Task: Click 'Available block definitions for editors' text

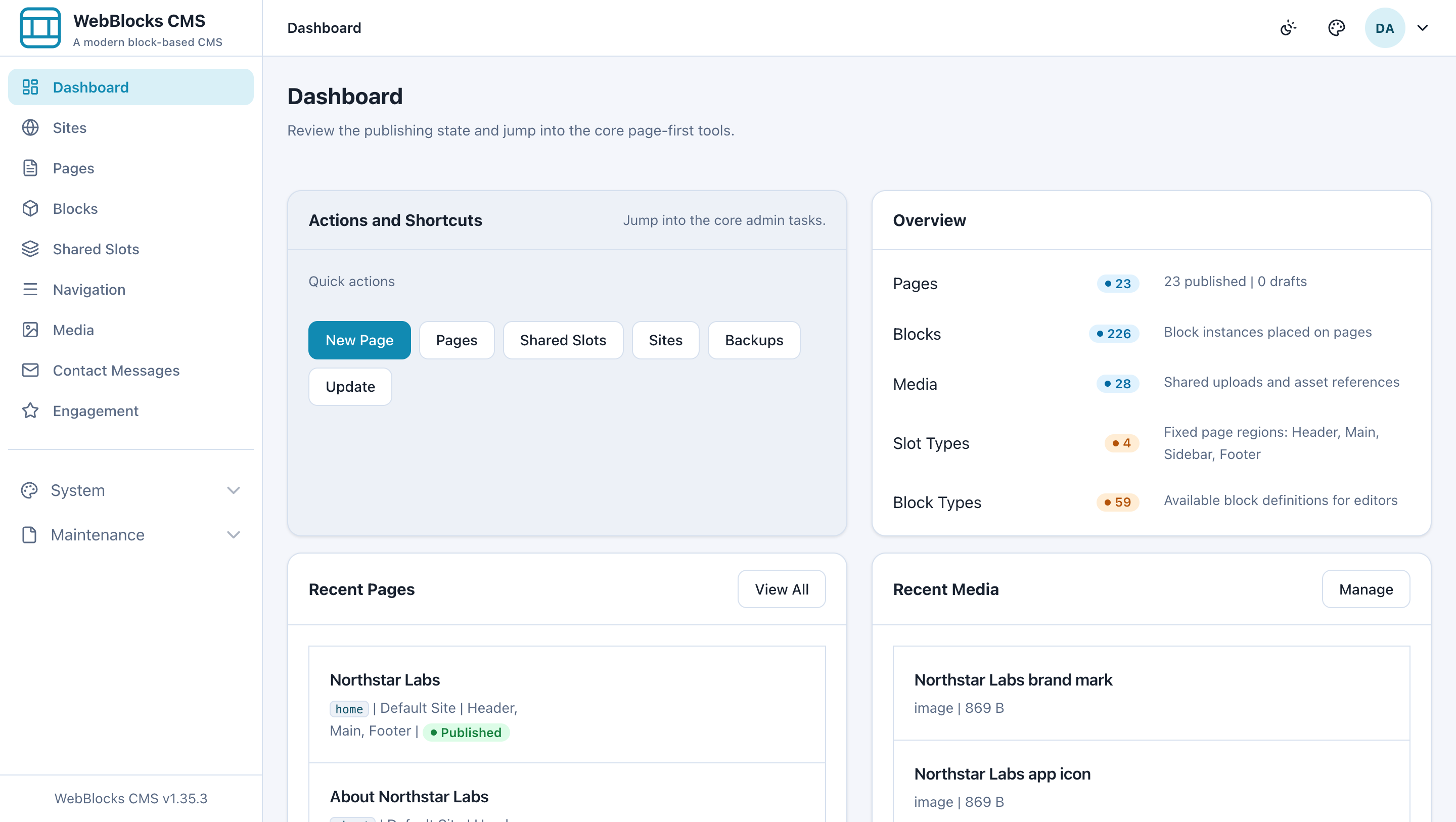Action: (x=1280, y=500)
